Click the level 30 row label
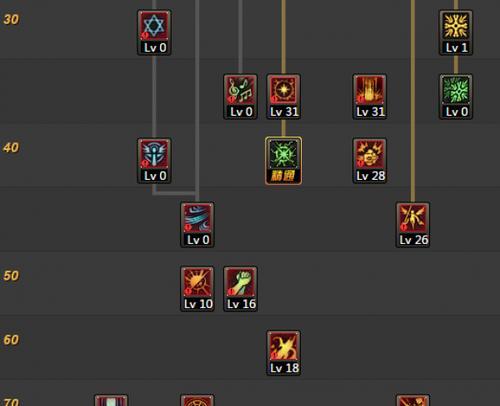Image resolution: width=500 pixels, height=406 pixels. pos(11,19)
